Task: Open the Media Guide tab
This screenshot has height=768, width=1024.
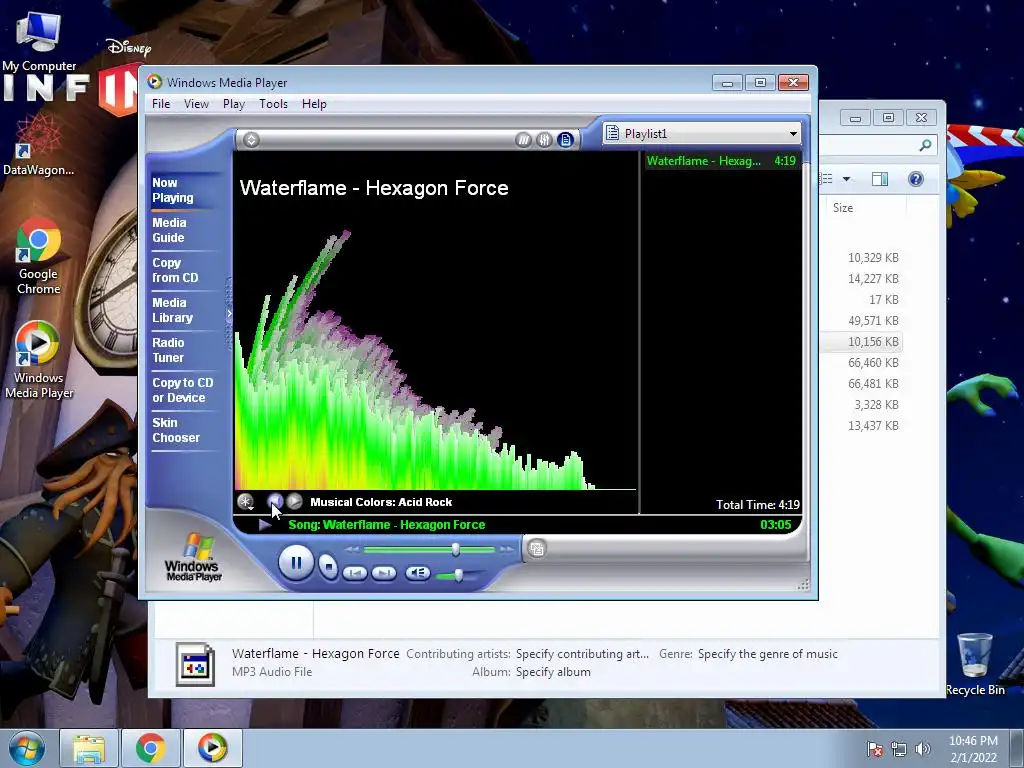Action: click(185, 230)
